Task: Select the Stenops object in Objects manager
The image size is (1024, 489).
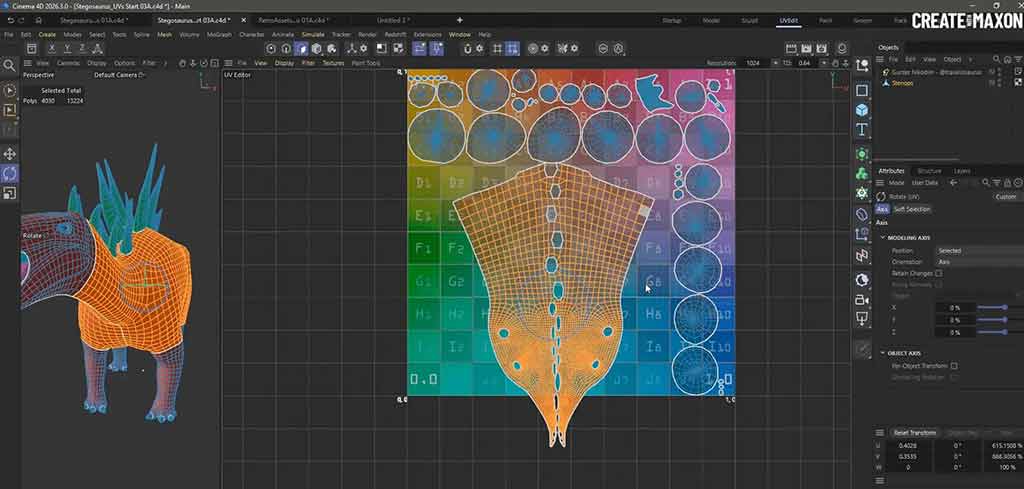Action: click(903, 84)
